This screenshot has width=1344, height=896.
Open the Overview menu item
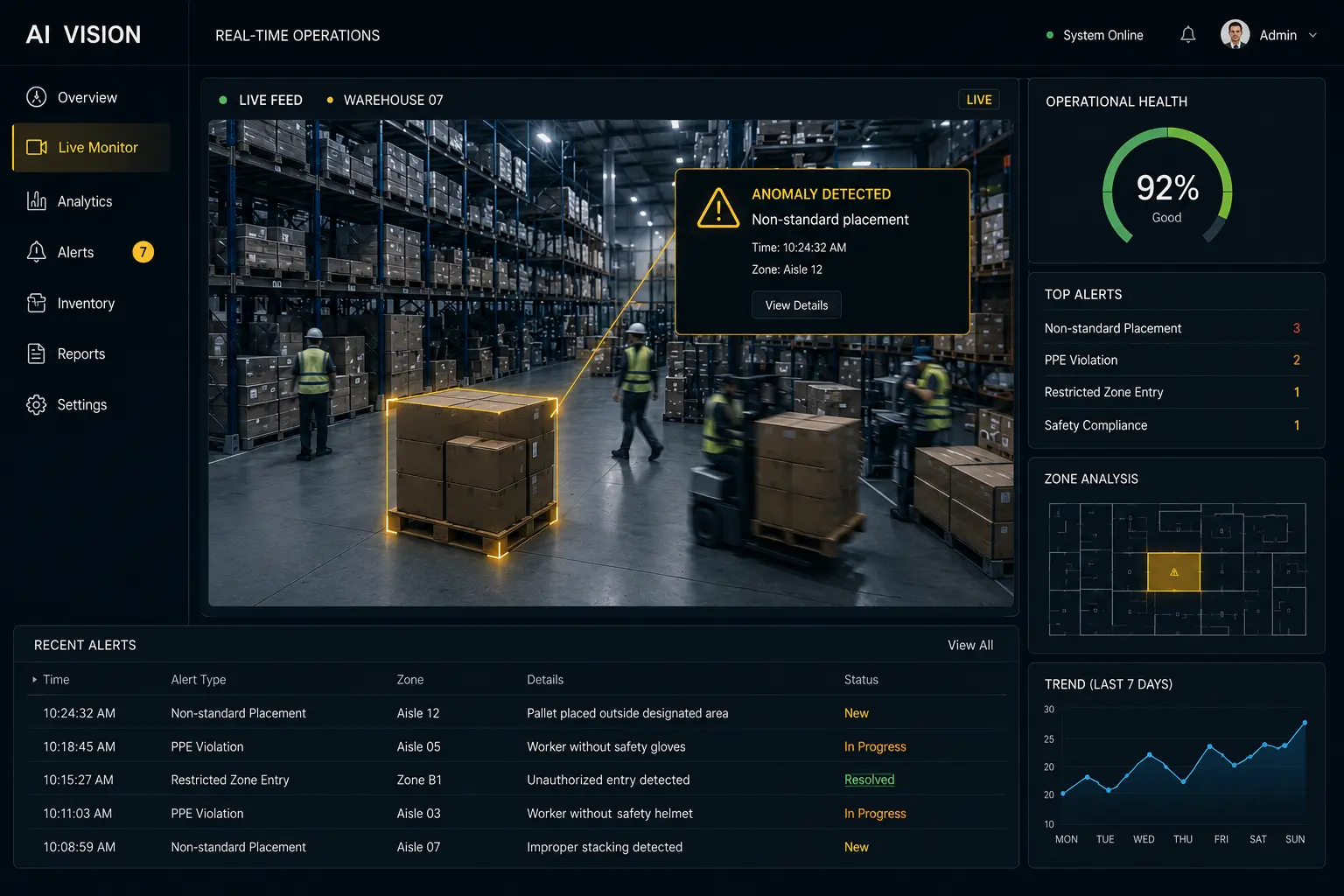tap(92, 97)
